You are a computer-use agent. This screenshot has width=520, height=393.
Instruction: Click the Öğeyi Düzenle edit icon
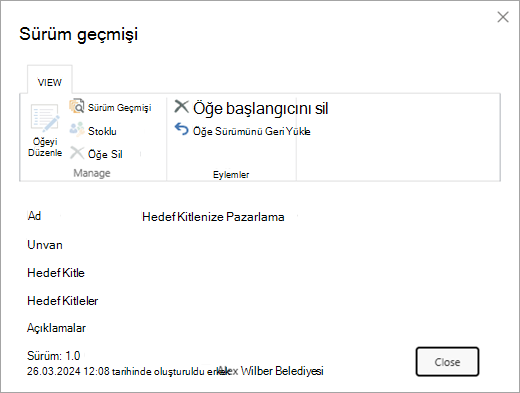(45, 117)
